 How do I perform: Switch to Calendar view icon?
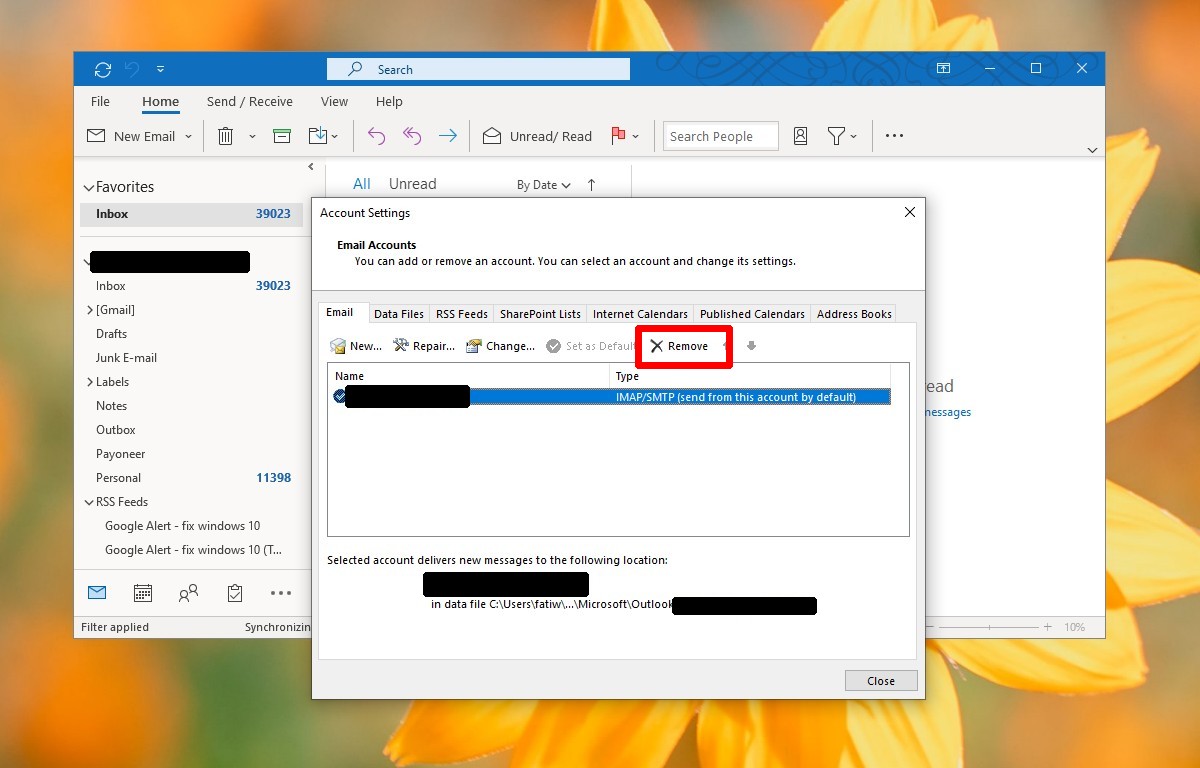[143, 593]
